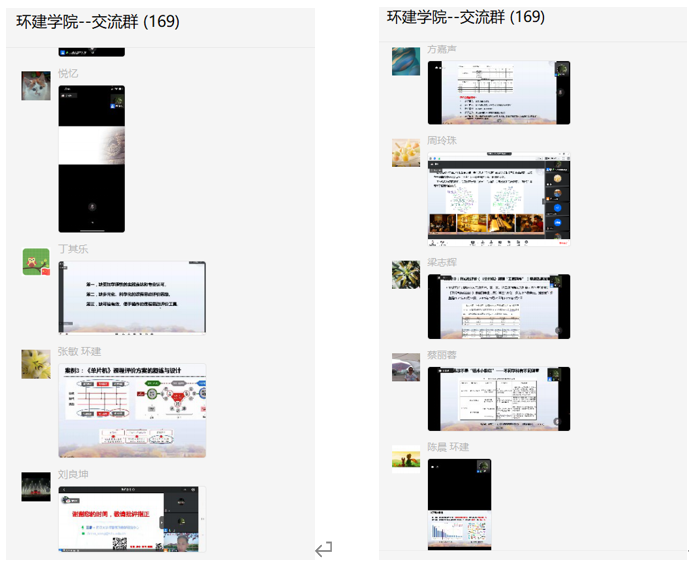Image resolution: width=689 pixels, height=562 pixels.
Task: Click 陈晨 环建's sunset avatar
Action: [x=406, y=459]
